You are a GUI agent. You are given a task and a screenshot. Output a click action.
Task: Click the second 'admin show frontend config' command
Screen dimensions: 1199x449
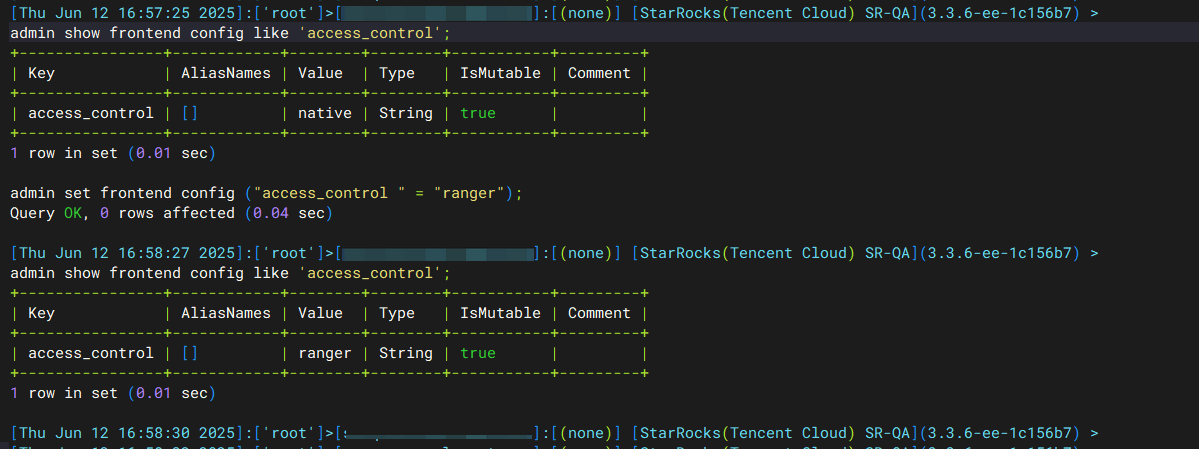[x=230, y=273]
